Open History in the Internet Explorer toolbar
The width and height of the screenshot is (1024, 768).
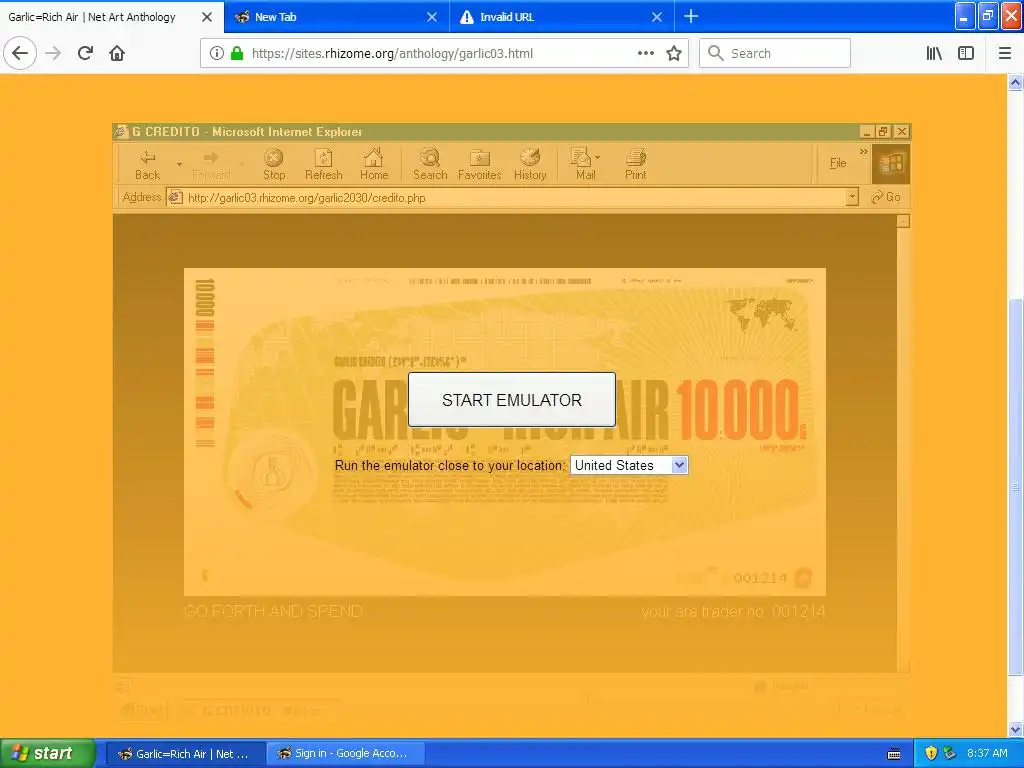coord(530,165)
